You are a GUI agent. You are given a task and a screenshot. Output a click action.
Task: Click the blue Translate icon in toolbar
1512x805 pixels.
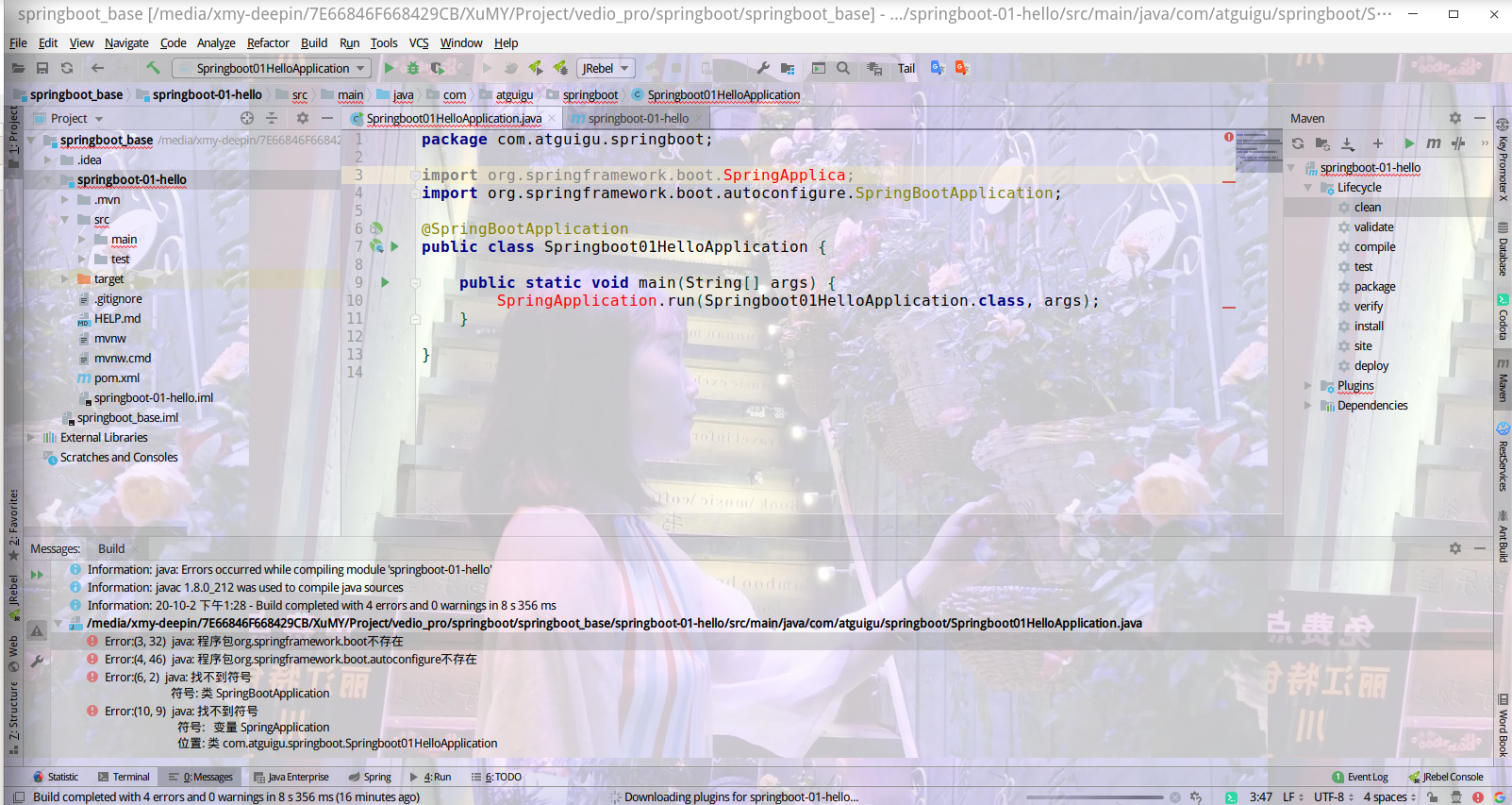[x=938, y=68]
